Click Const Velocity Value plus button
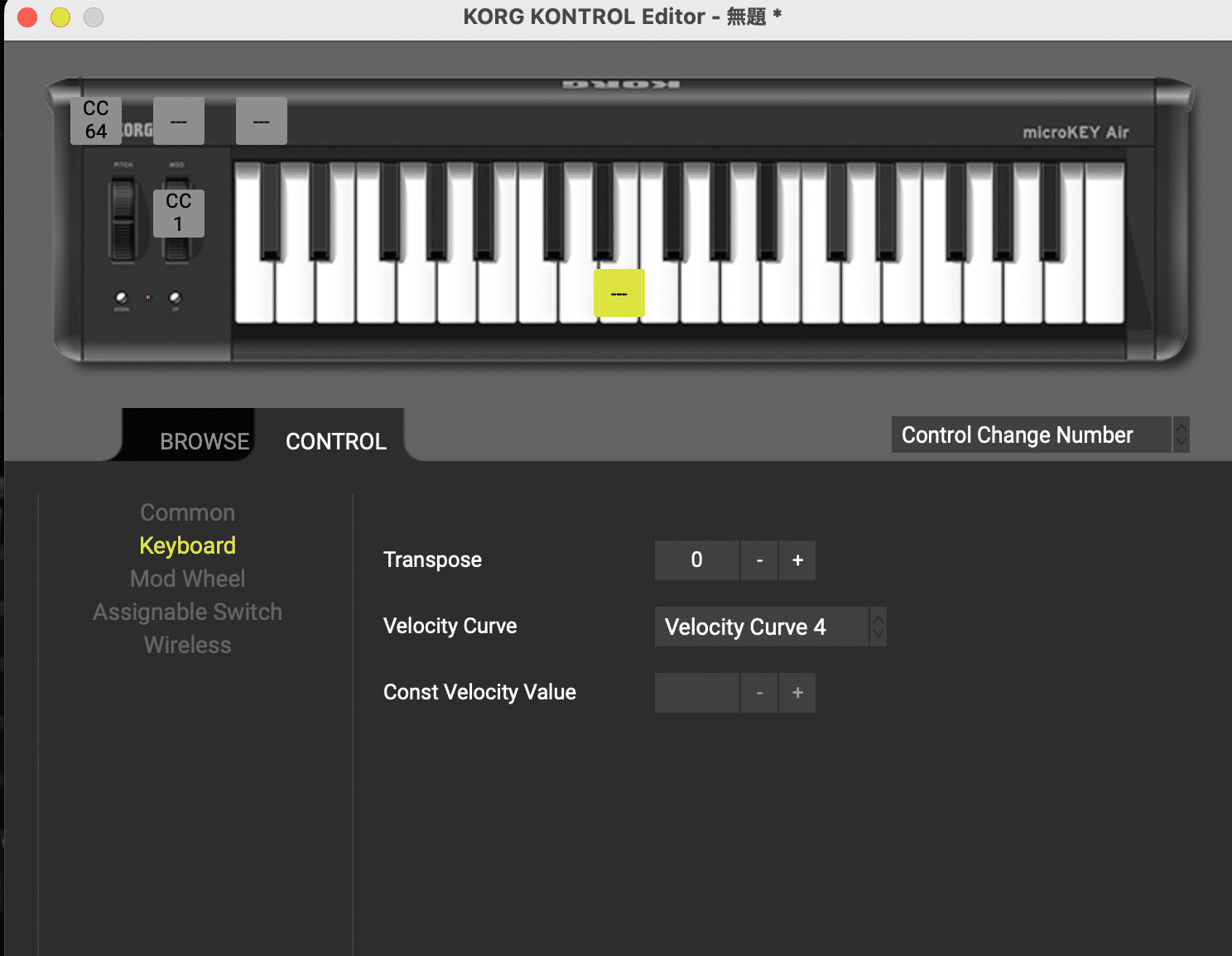Image resolution: width=1232 pixels, height=956 pixels. click(797, 693)
